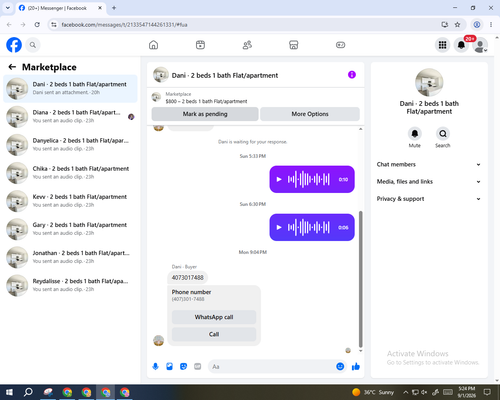Open the Facebook logo home link

14,45
